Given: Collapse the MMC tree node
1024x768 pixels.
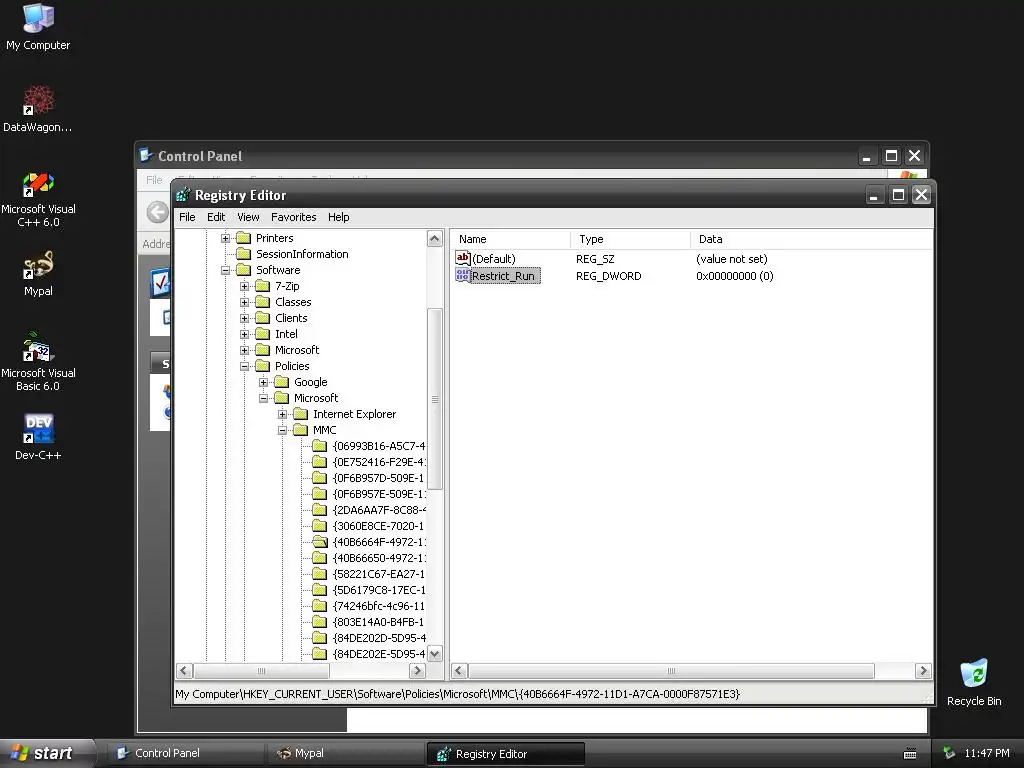Looking at the screenshot, I should [282, 430].
